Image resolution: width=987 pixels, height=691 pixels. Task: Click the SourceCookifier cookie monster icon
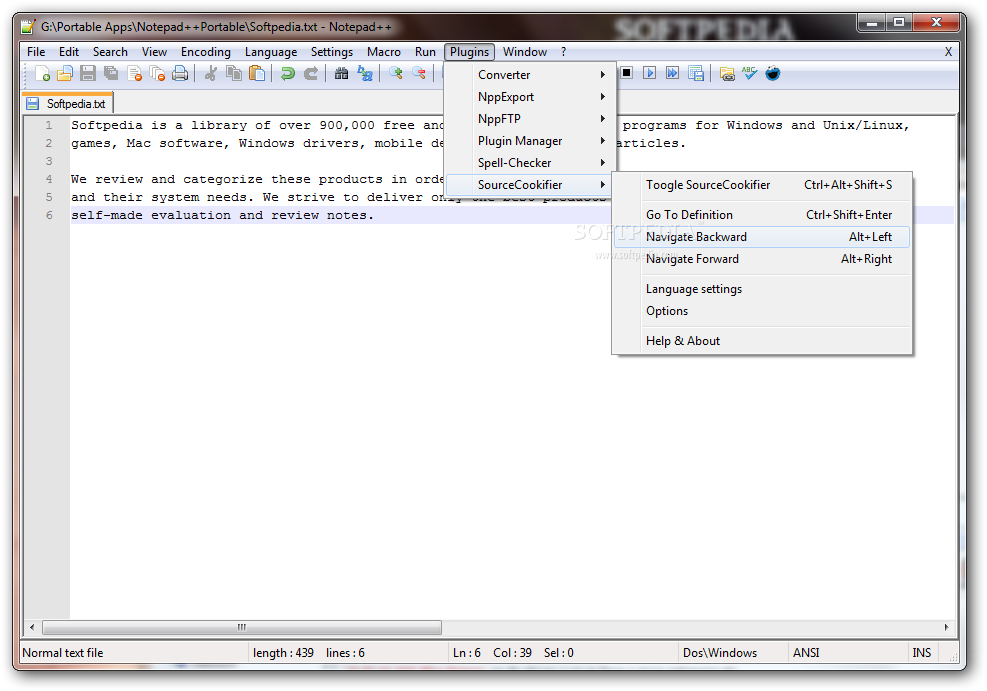(x=773, y=73)
